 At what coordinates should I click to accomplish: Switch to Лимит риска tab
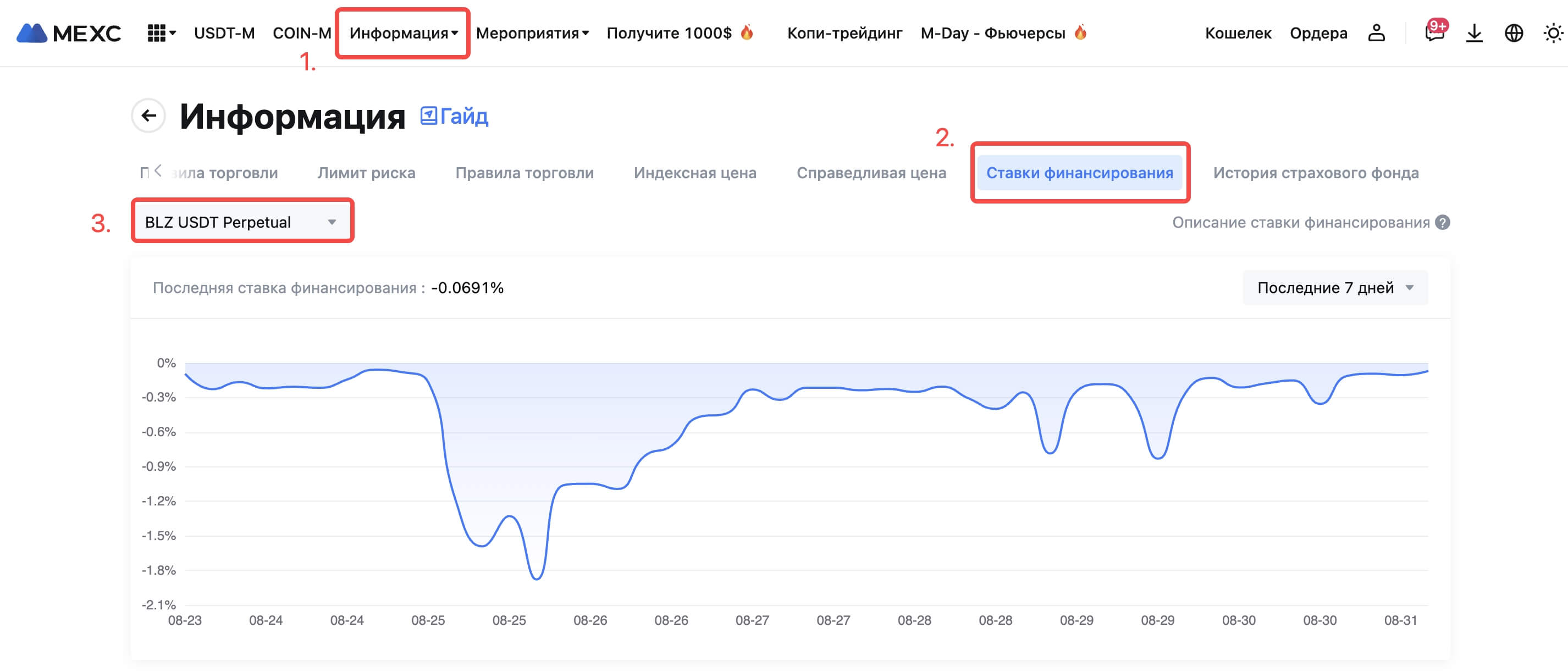366,173
